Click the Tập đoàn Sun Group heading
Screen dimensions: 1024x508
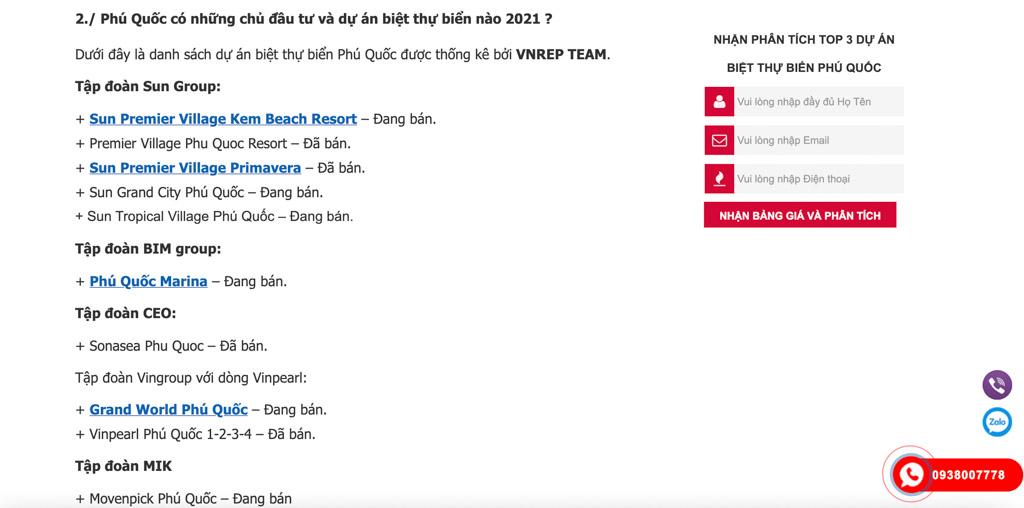click(x=148, y=86)
